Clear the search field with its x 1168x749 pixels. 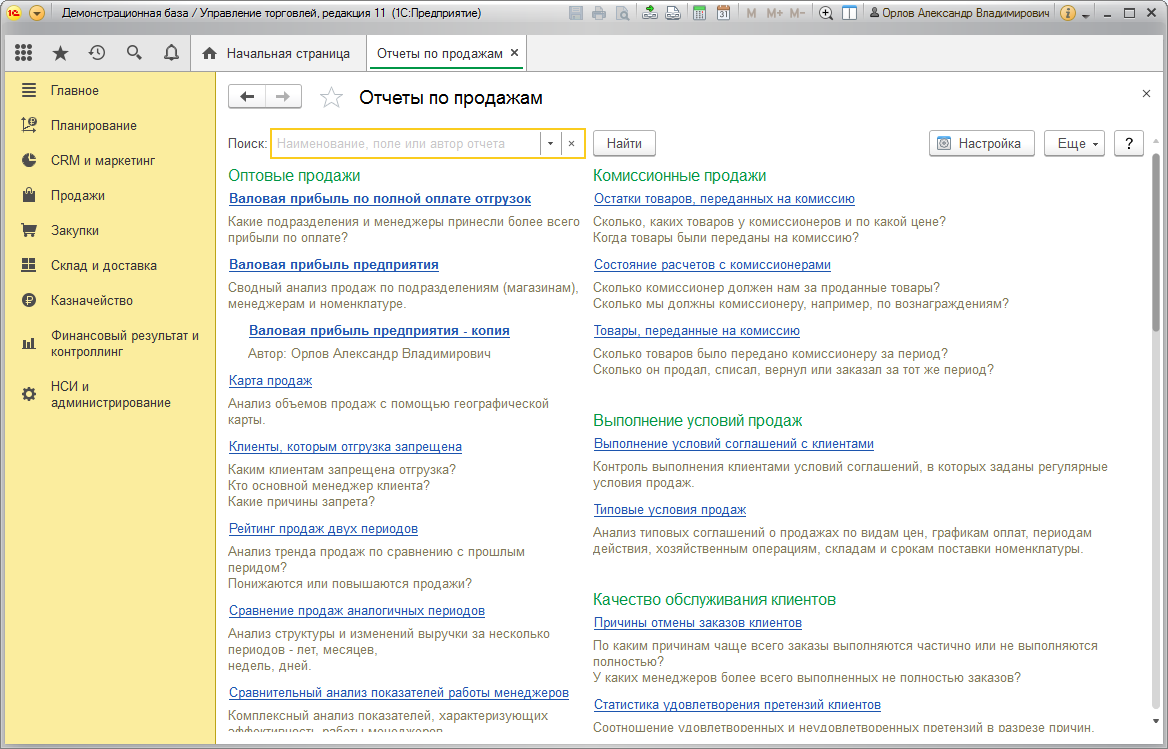tap(571, 144)
